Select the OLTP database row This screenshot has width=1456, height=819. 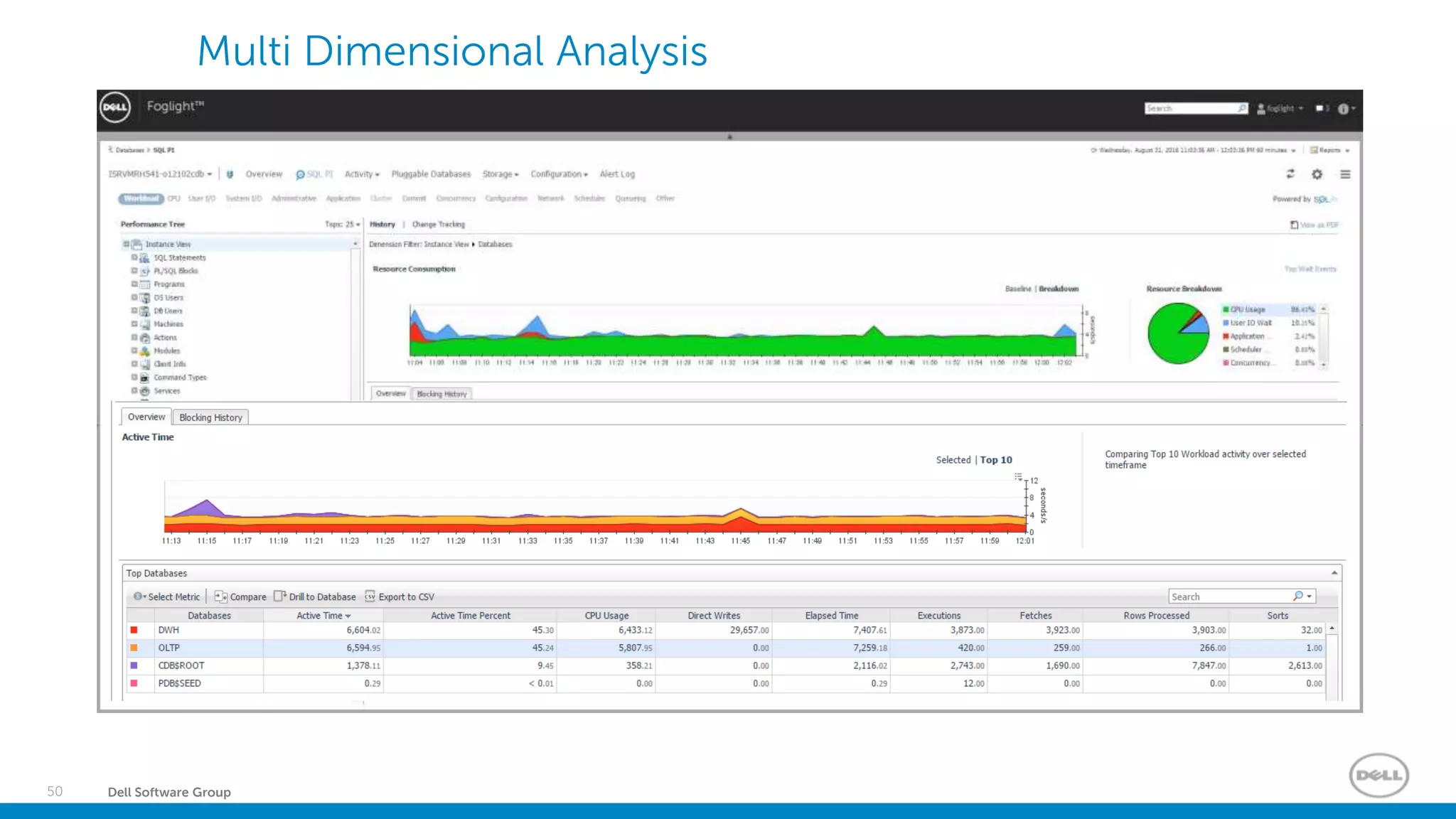pos(726,648)
